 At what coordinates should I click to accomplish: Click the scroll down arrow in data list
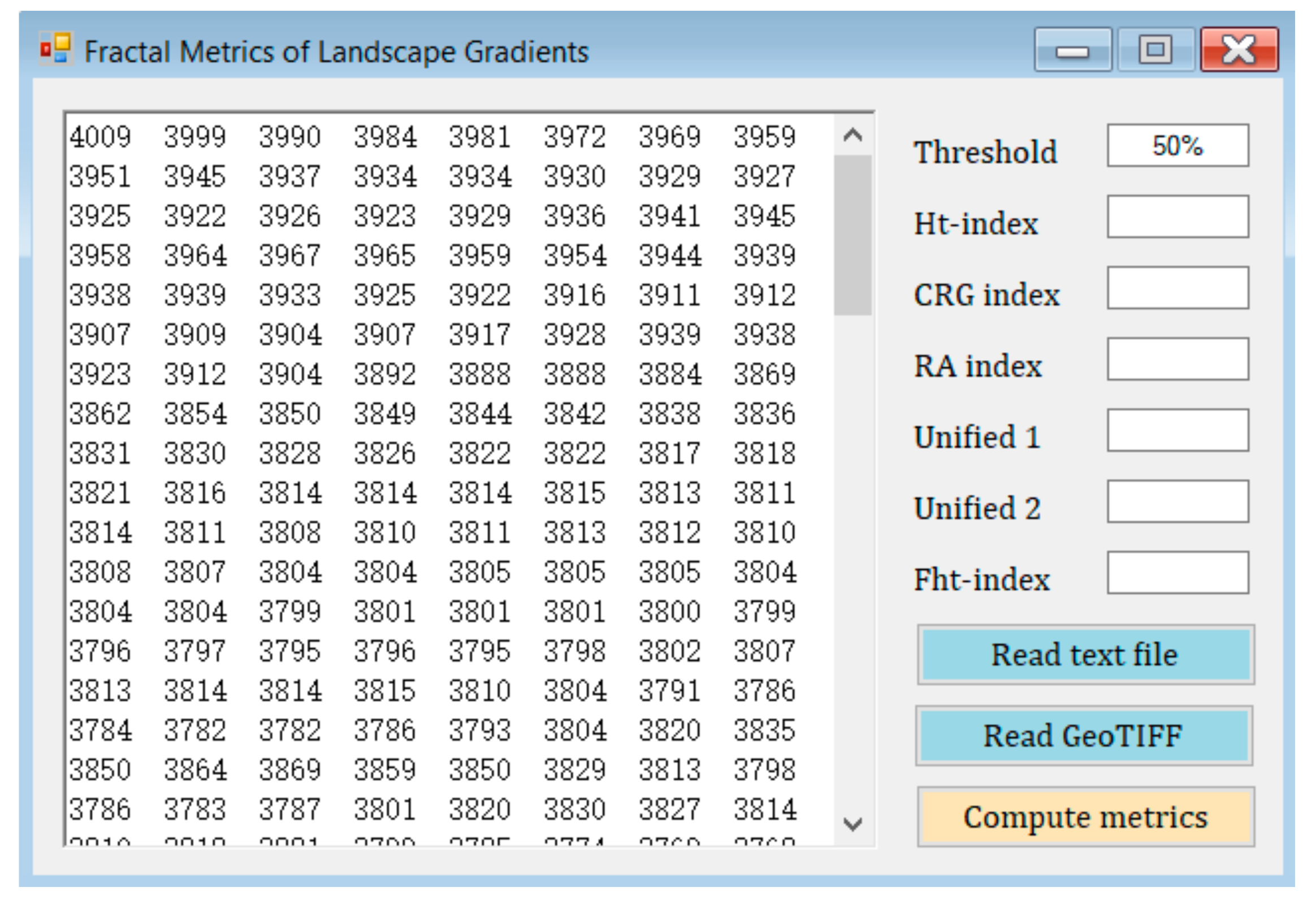click(852, 823)
